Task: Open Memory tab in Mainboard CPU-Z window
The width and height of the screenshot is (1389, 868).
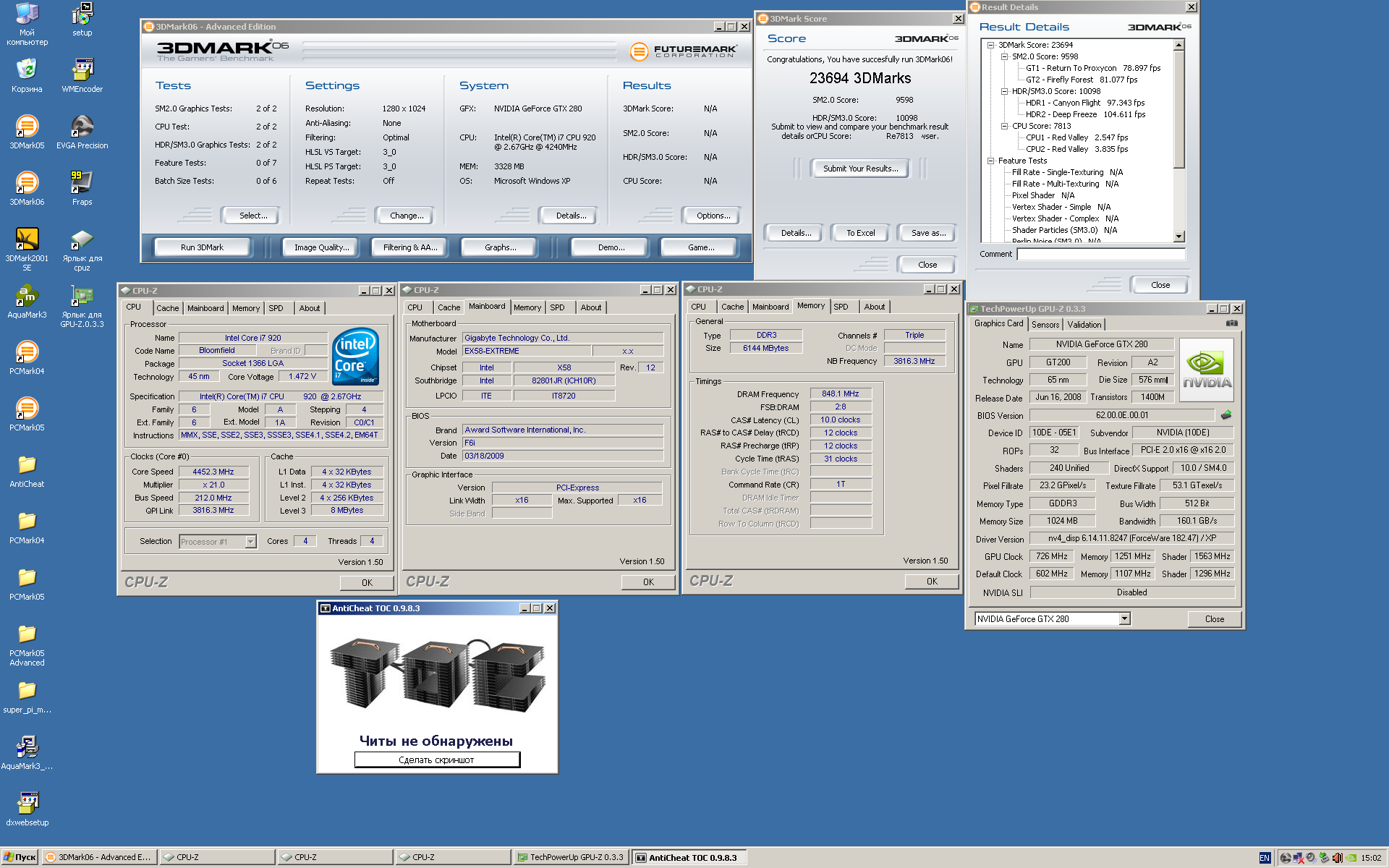Action: (527, 307)
